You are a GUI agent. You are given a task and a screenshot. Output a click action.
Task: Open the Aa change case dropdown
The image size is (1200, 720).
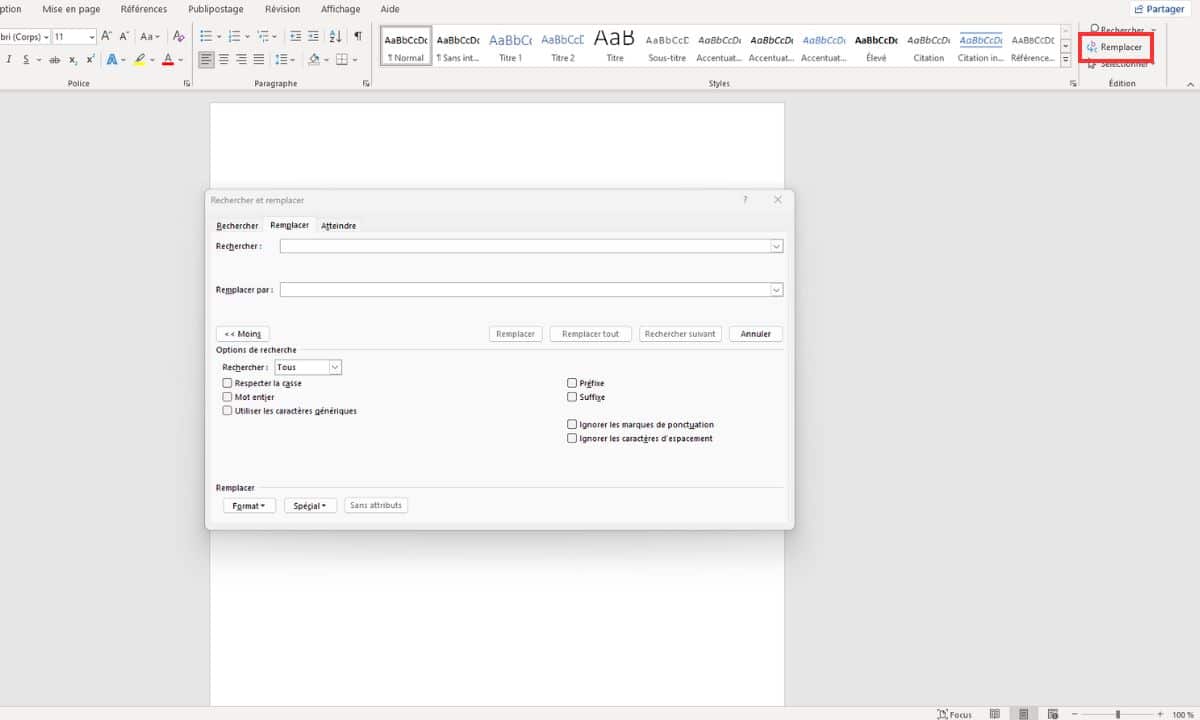[x=150, y=36]
